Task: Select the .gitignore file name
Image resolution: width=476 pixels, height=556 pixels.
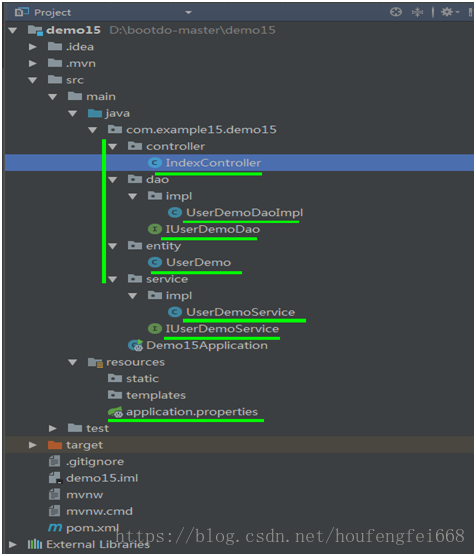Action: pos(95,462)
